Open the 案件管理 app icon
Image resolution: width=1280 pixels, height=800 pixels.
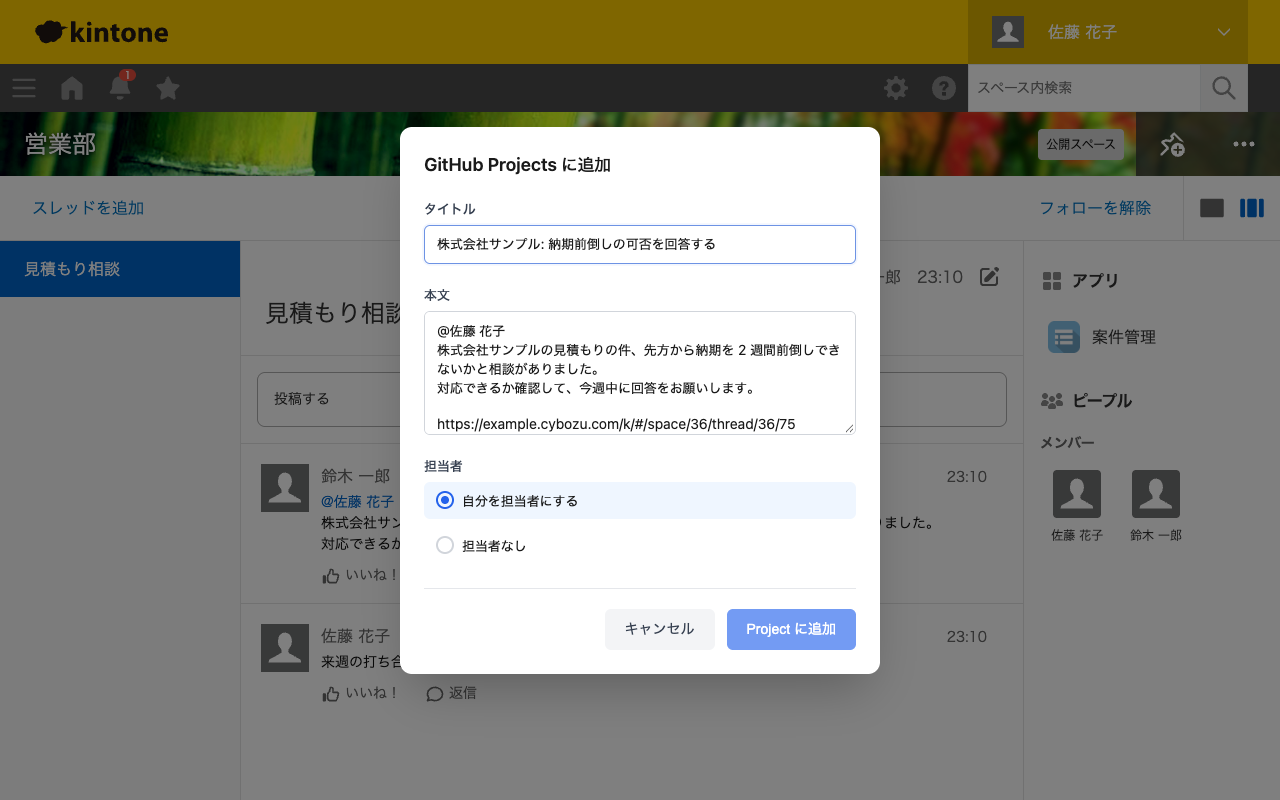pos(1064,337)
